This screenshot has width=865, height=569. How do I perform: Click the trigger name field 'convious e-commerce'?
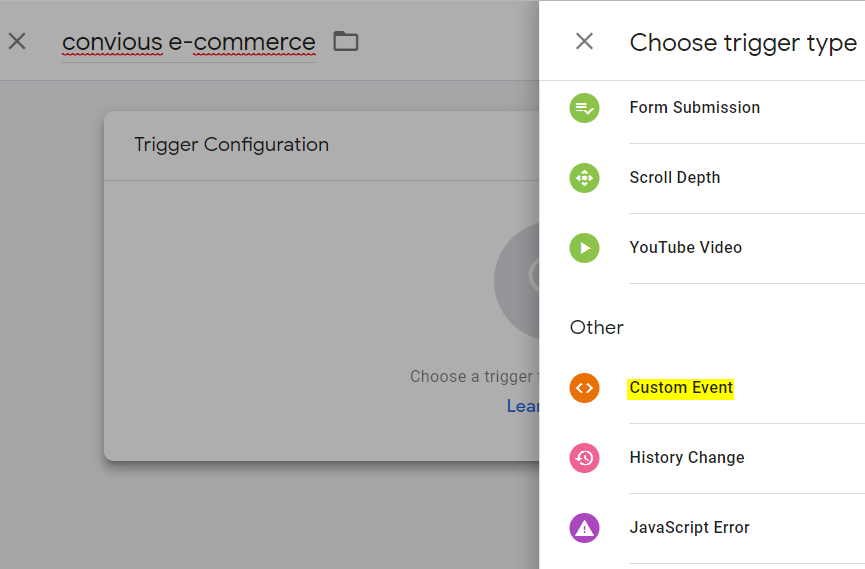pyautogui.click(x=188, y=42)
